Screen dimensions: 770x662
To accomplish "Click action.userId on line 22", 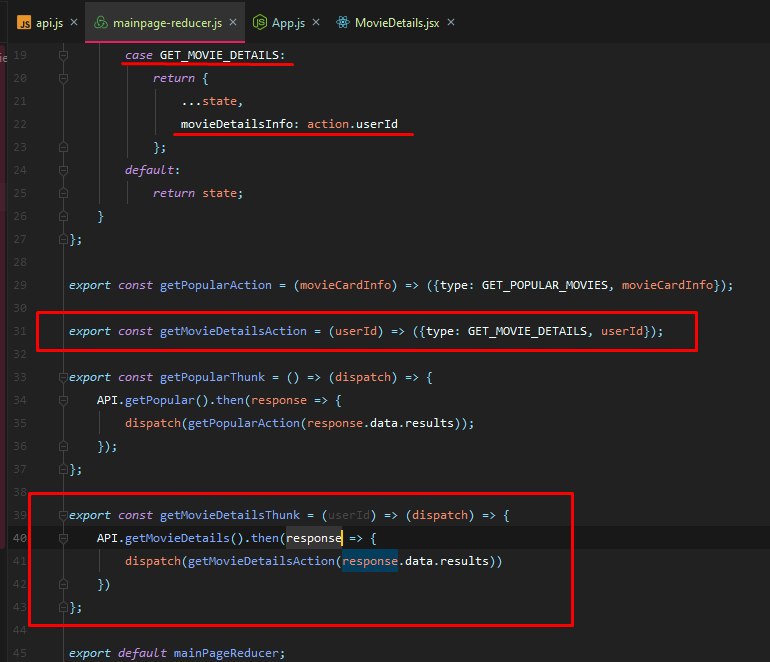I will click(x=352, y=124).
